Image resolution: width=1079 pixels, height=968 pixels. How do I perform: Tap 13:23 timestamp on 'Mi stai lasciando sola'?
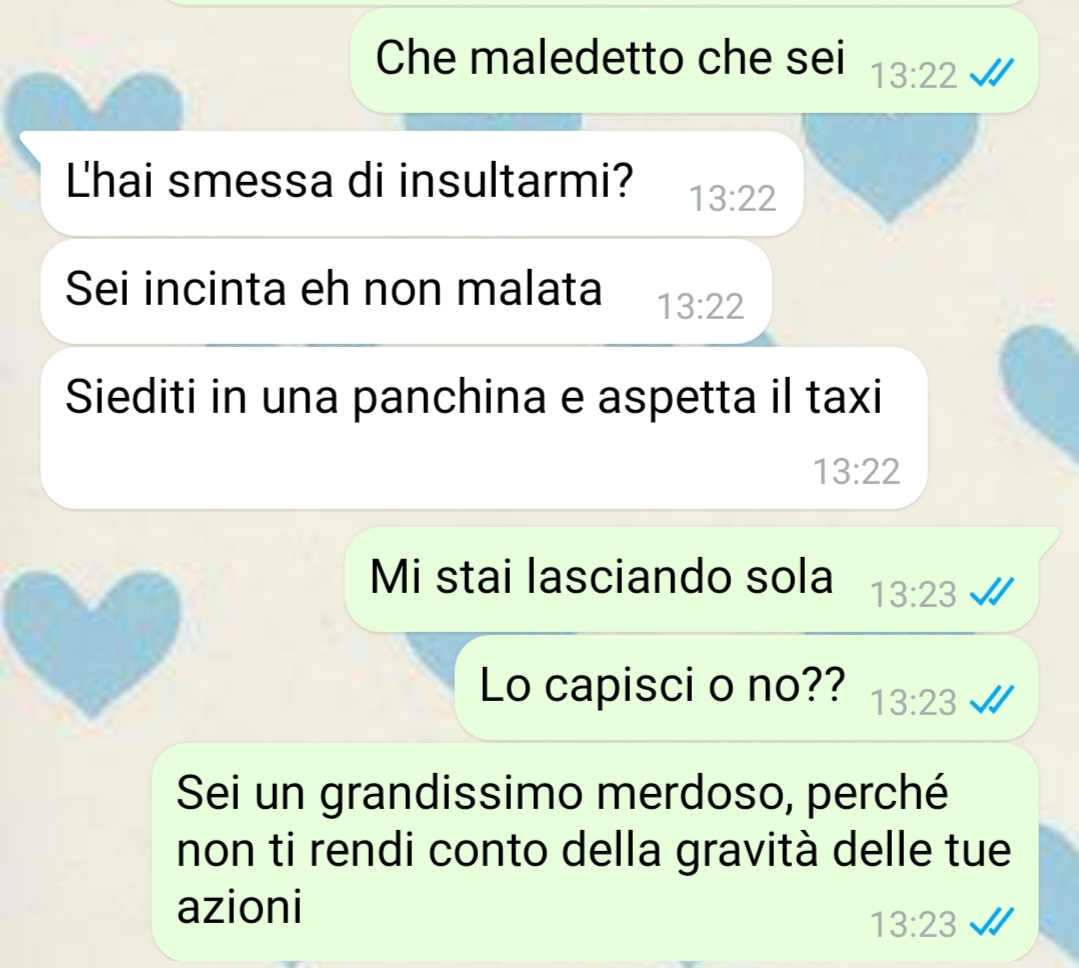click(x=913, y=594)
